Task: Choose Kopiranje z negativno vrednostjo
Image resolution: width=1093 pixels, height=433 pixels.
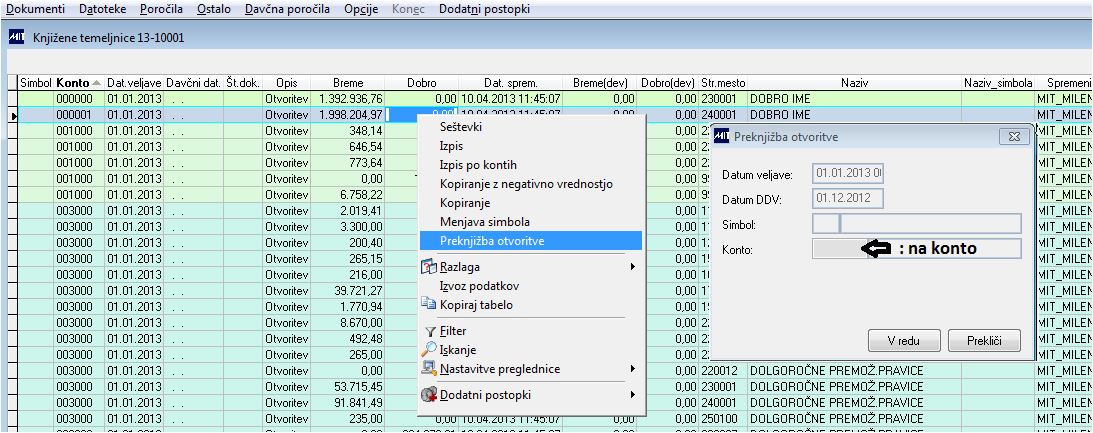Action: [x=526, y=184]
